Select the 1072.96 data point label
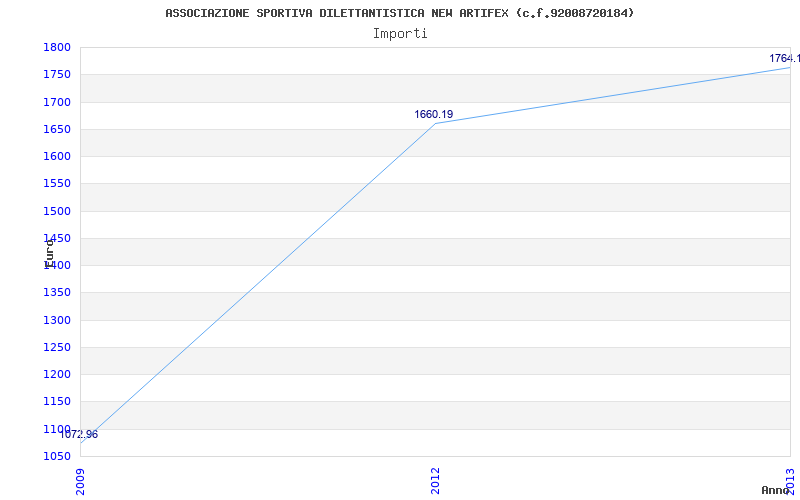This screenshot has width=800, height=500. click(79, 435)
